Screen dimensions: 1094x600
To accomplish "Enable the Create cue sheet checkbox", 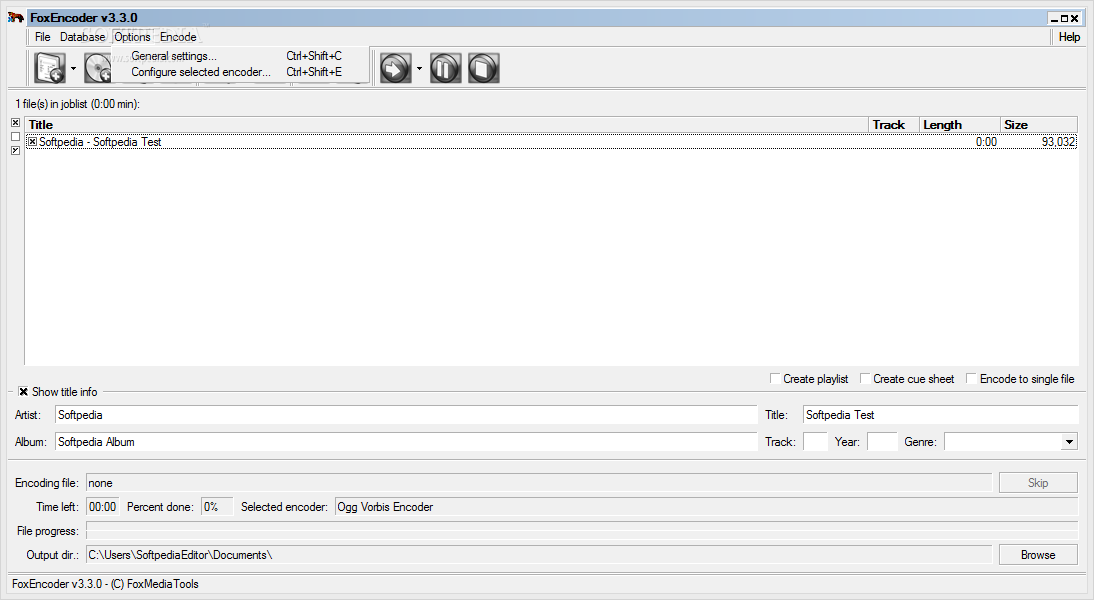I will pos(864,378).
